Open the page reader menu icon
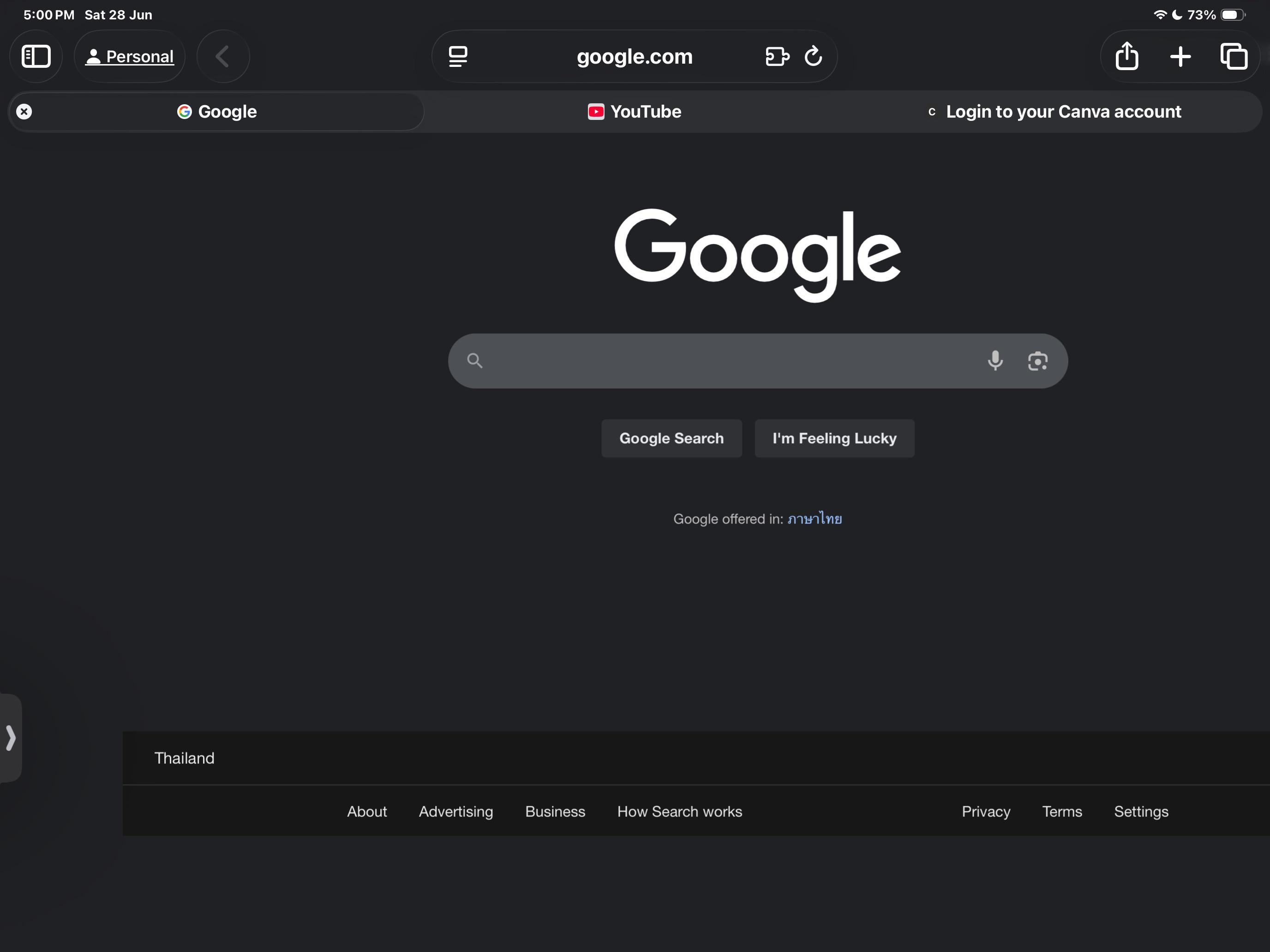 458,56
